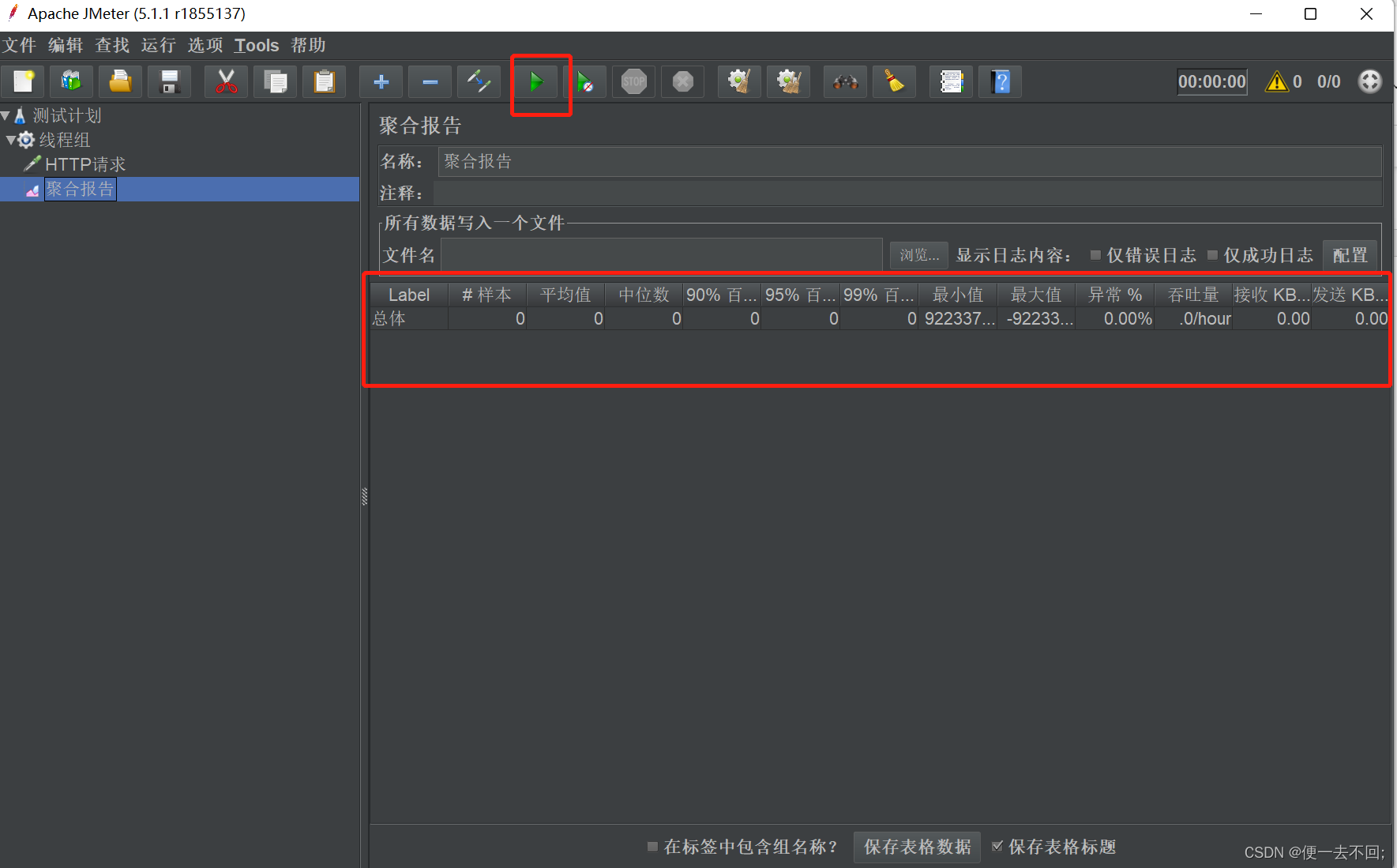Open the 查找 menu
The height and width of the screenshot is (868, 1397).
point(112,45)
